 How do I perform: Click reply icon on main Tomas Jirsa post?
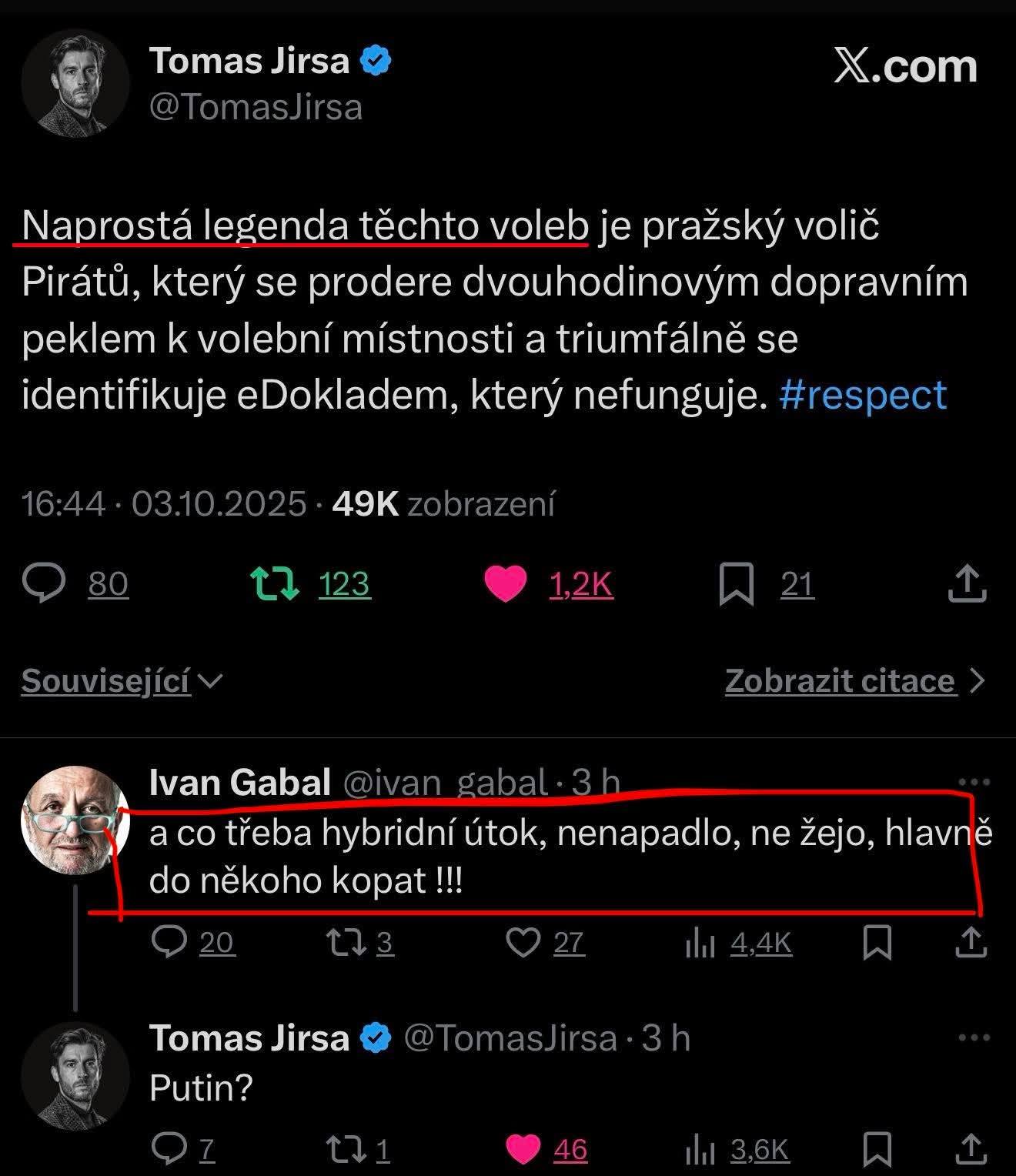pos(44,583)
